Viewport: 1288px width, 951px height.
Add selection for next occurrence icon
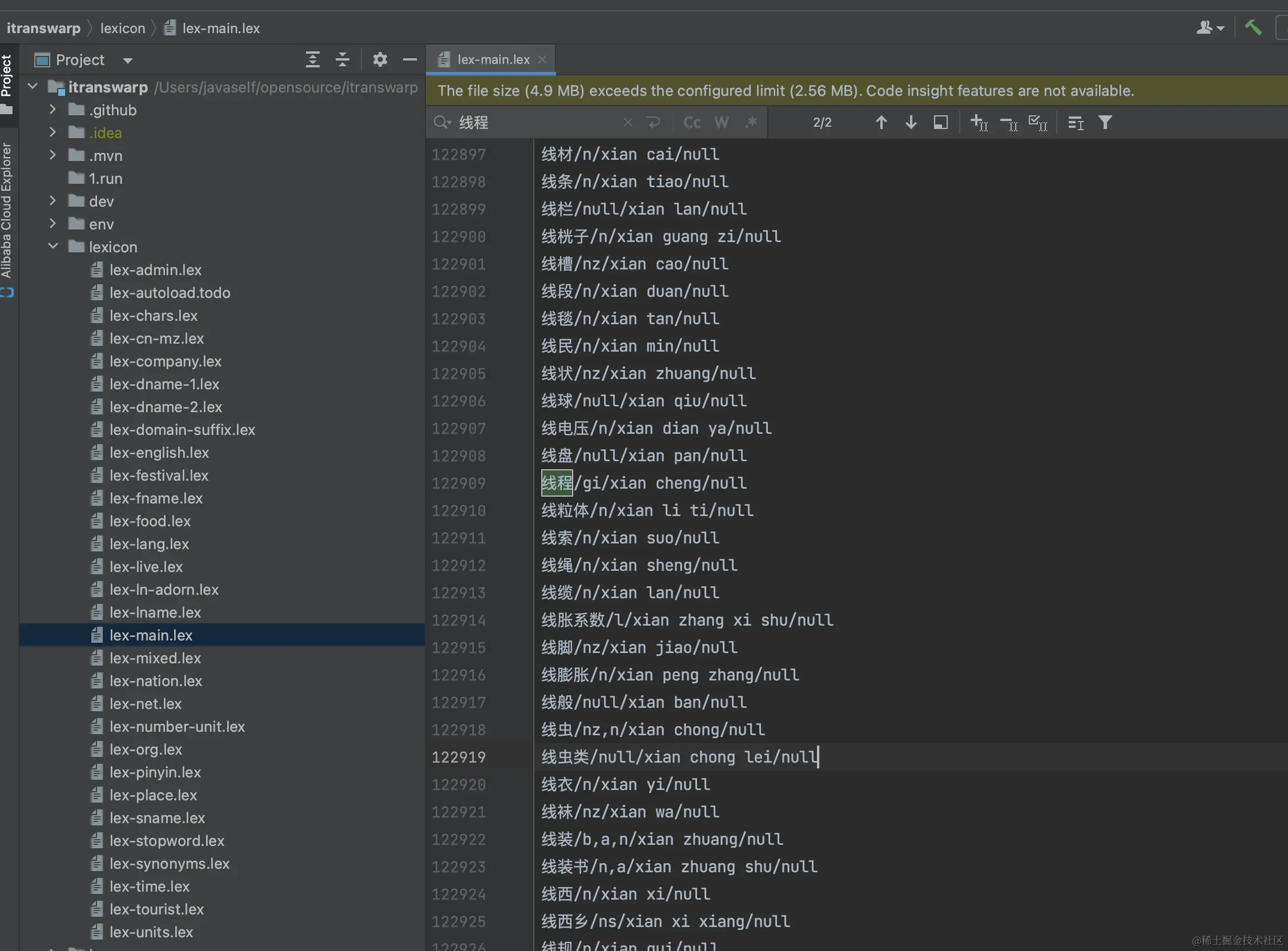979,123
